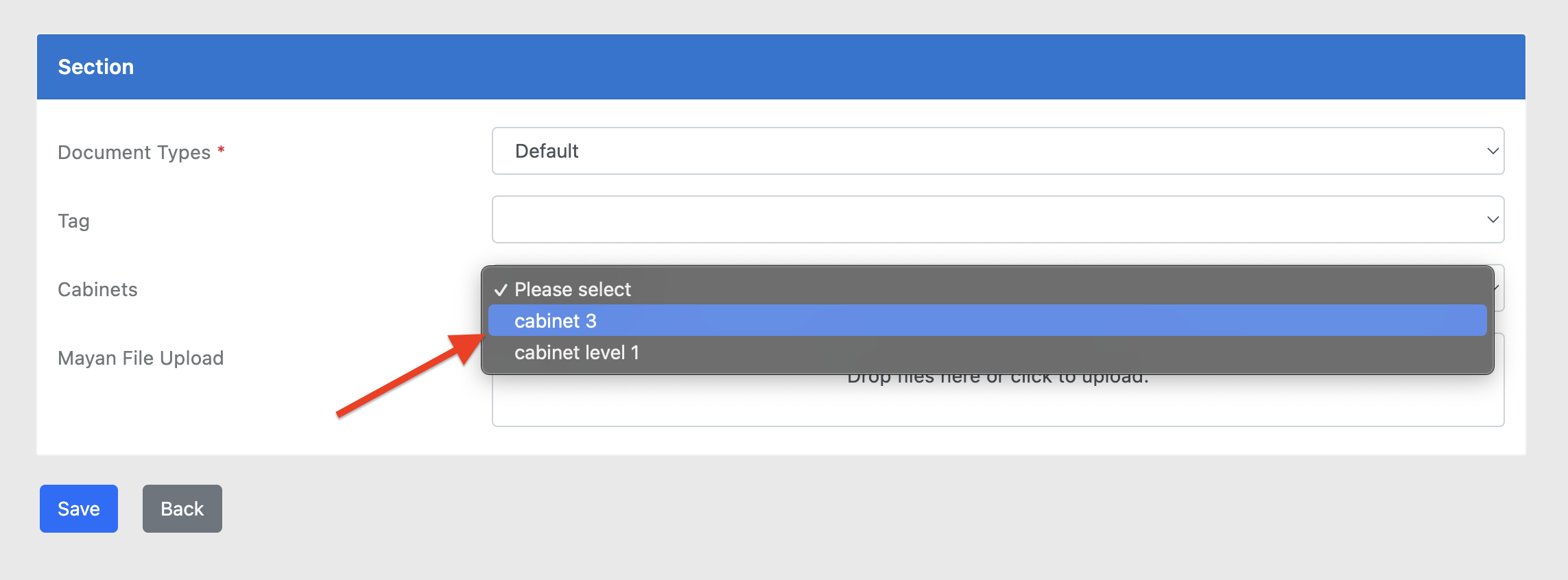This screenshot has width=1568, height=580.
Task: Expand the Document Types dropdown arrow
Action: (1492, 151)
